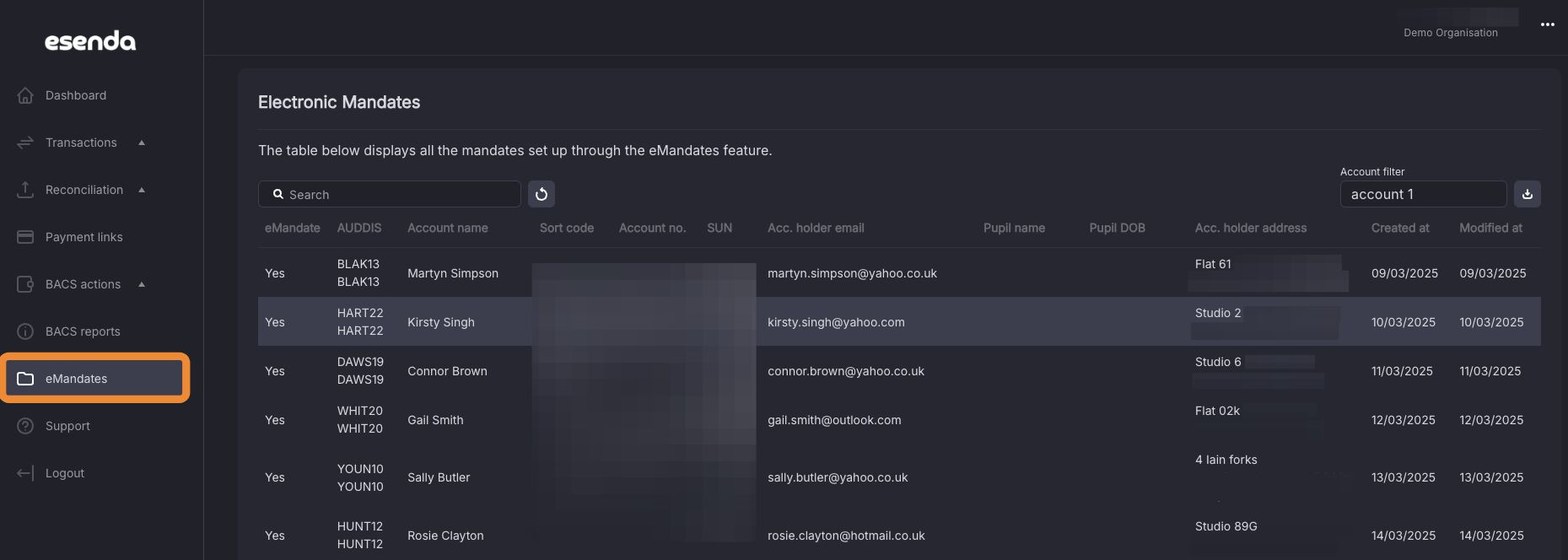Click the Payment links card icon
Viewport: 1568px width, 560px height.
25,237
